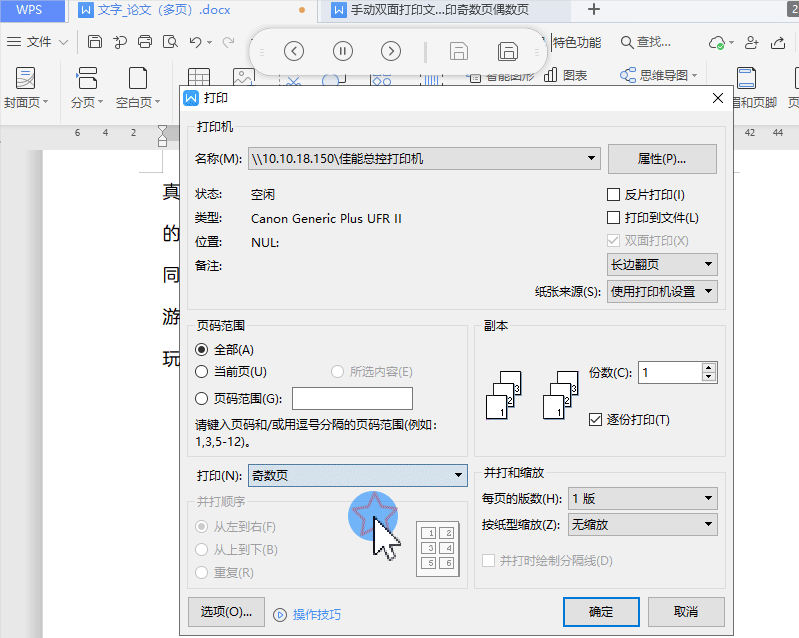Click the 确定 button to confirm printing
The image size is (799, 638).
point(601,611)
